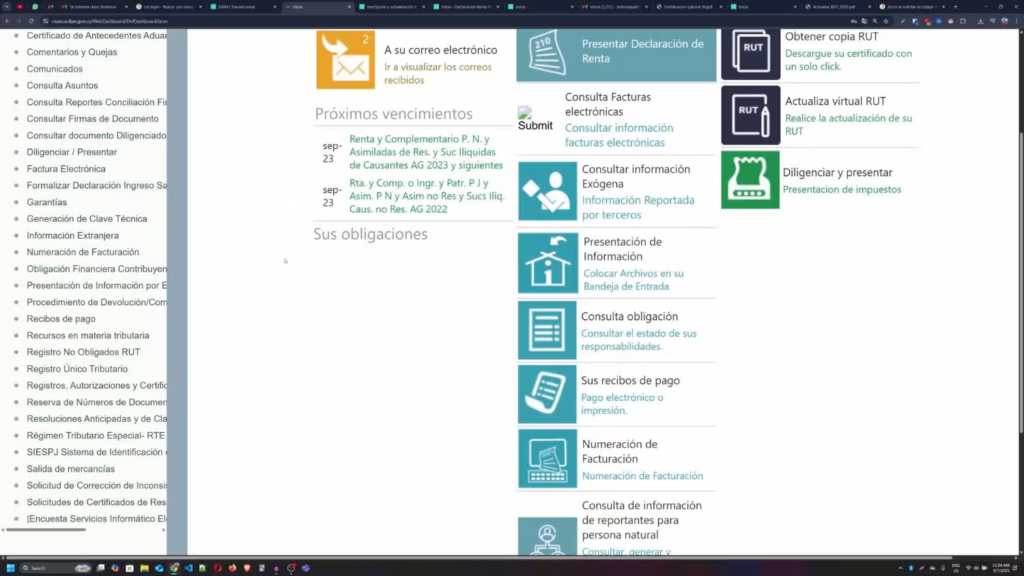
Task: Click Realice la actualización de su RUT link
Action: pyautogui.click(x=848, y=124)
